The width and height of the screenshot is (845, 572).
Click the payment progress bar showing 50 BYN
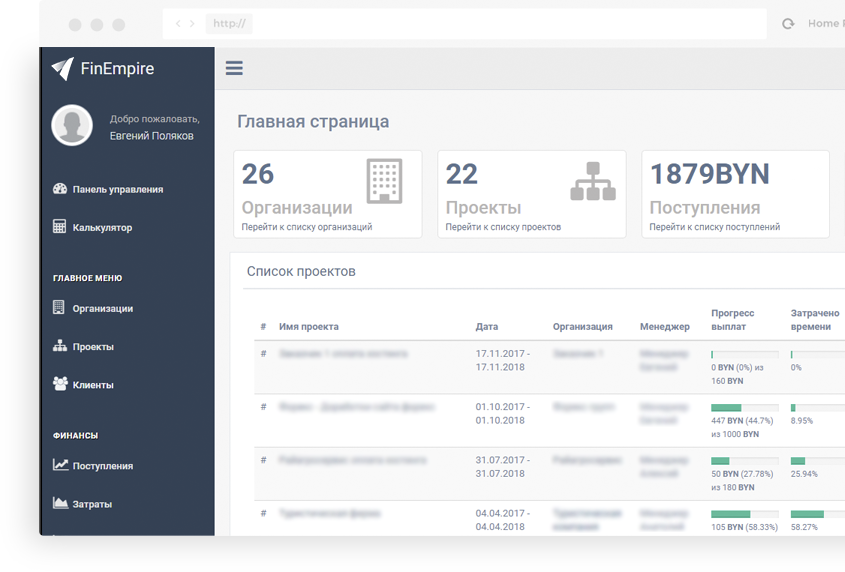(745, 461)
